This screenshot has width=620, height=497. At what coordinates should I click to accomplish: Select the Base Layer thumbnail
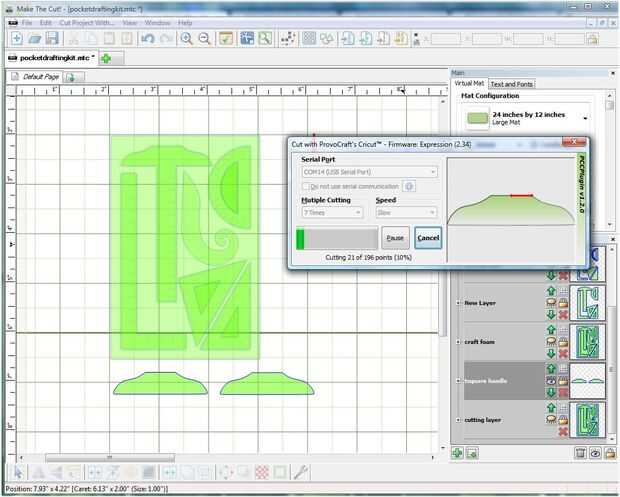pyautogui.click(x=588, y=303)
